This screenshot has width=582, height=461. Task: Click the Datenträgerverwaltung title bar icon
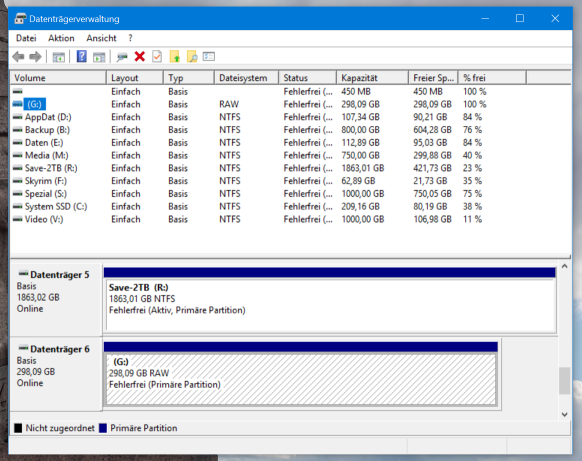[x=20, y=18]
